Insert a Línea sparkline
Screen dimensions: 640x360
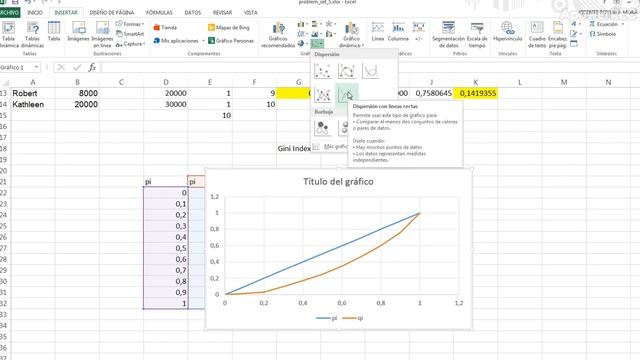click(x=378, y=31)
